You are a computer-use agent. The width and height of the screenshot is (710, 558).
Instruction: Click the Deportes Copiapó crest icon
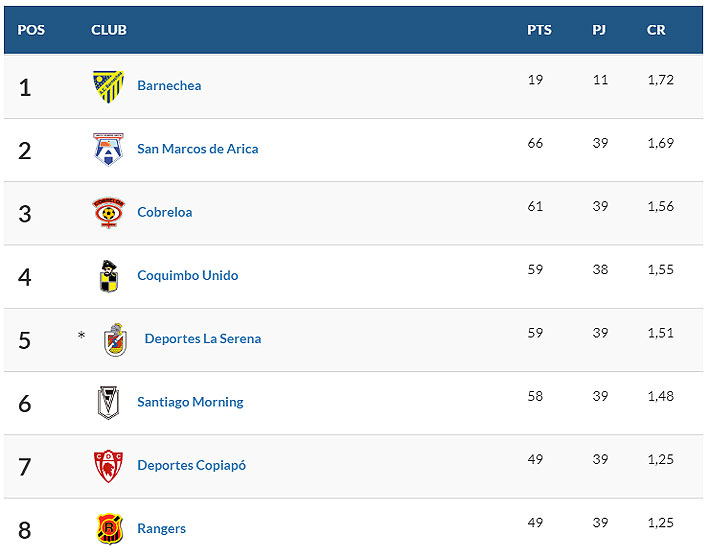coord(108,466)
